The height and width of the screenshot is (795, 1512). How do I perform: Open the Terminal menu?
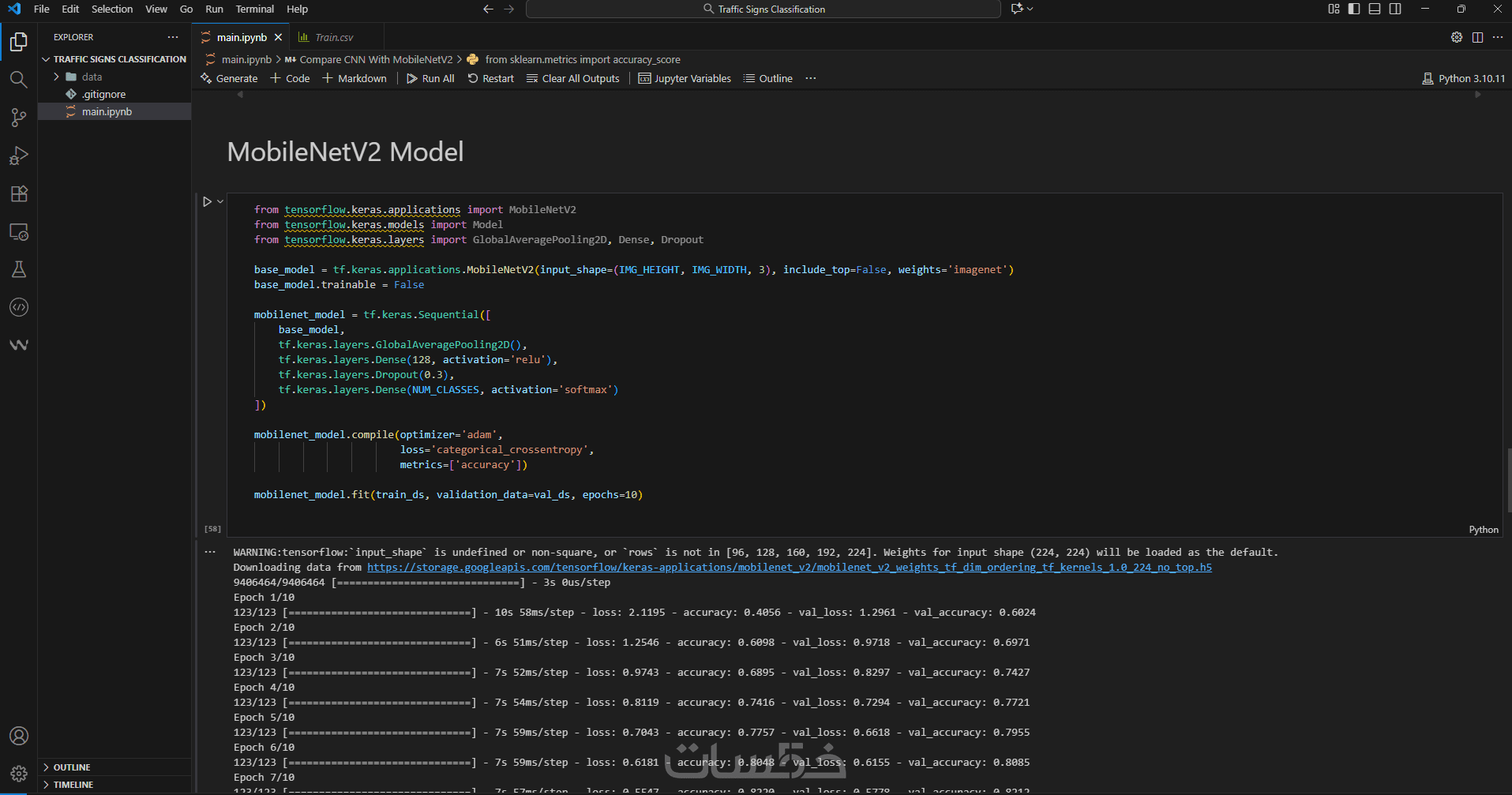coord(254,9)
